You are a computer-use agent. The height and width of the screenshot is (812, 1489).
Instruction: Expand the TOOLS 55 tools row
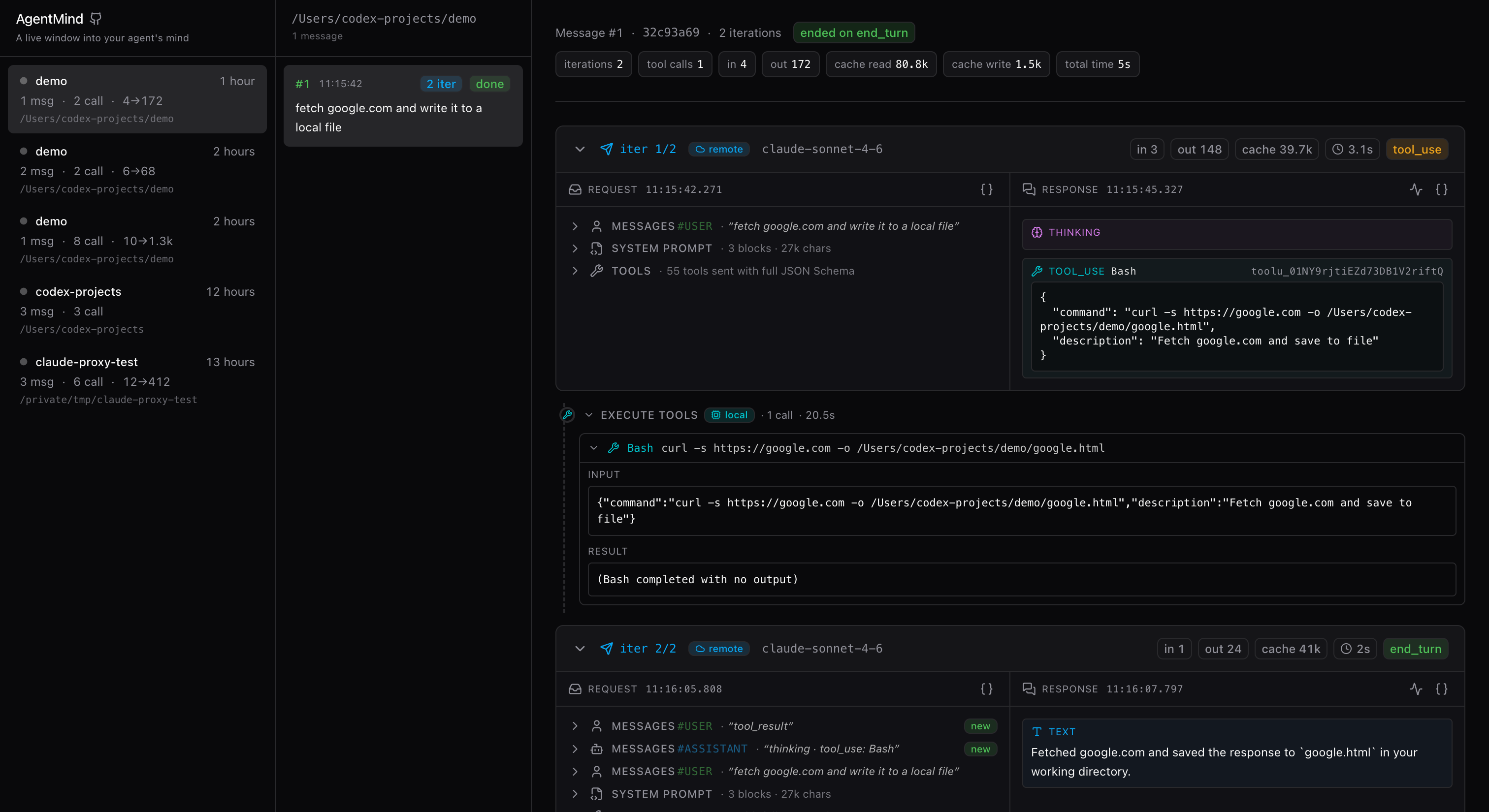[x=575, y=271]
